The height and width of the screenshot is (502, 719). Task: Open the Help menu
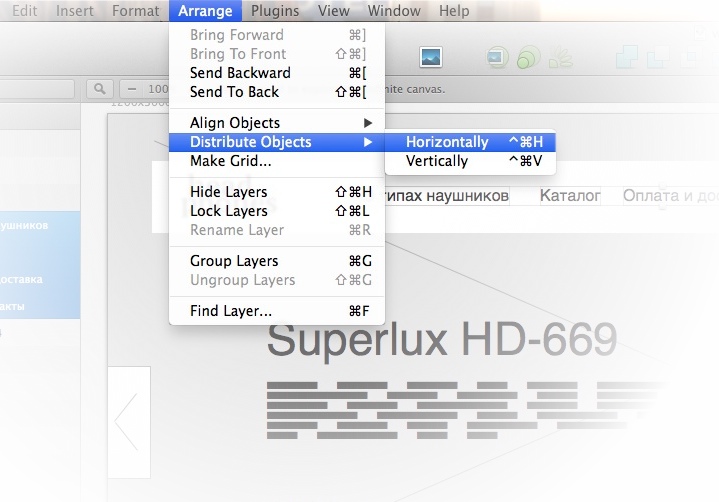[x=454, y=11]
